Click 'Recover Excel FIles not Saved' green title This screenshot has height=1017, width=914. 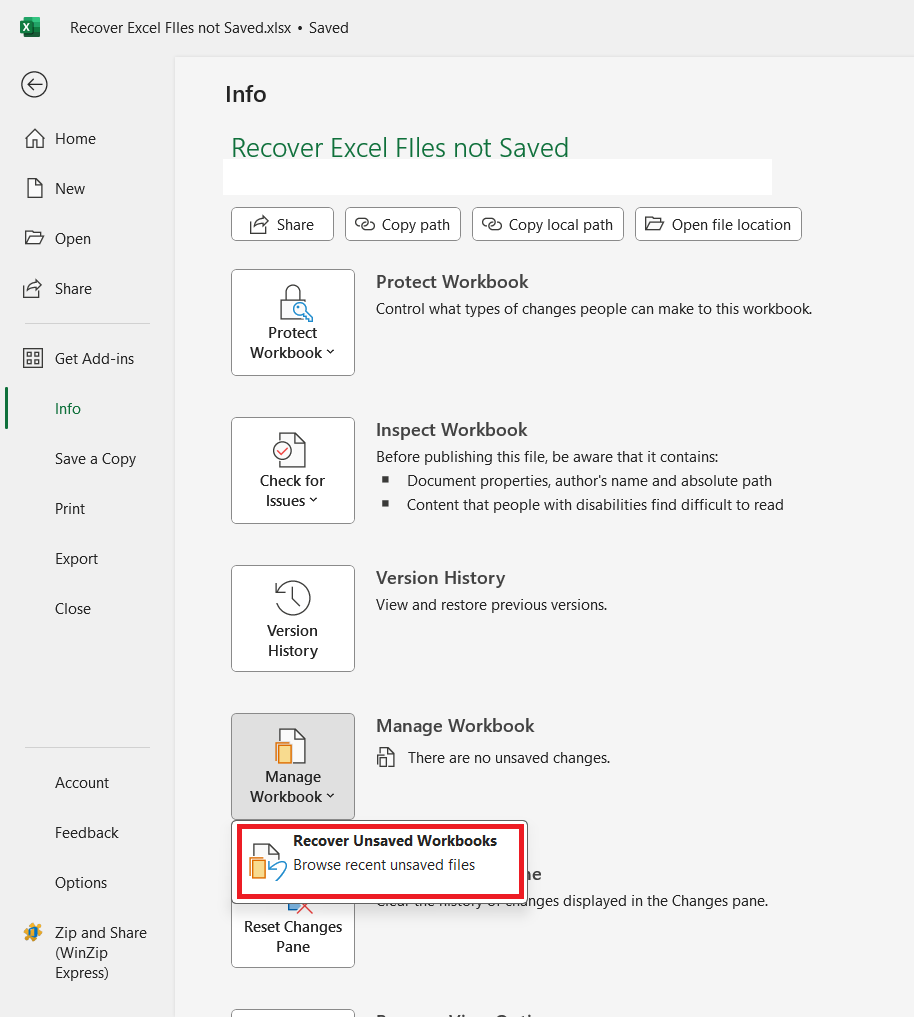400,147
